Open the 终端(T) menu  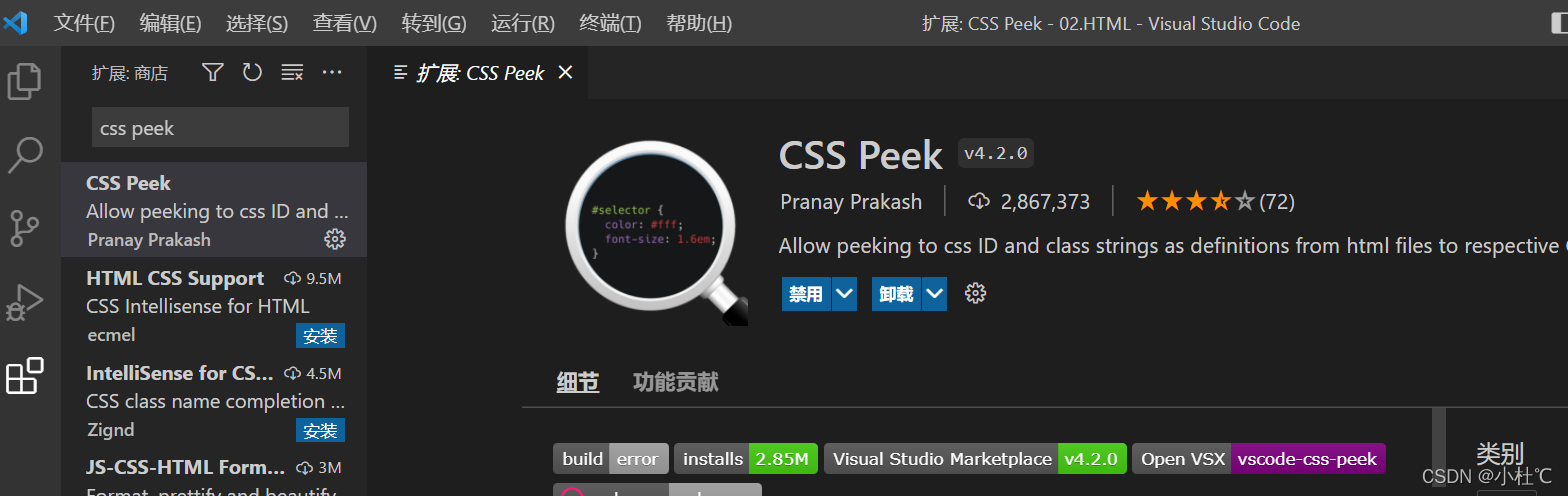click(x=610, y=23)
